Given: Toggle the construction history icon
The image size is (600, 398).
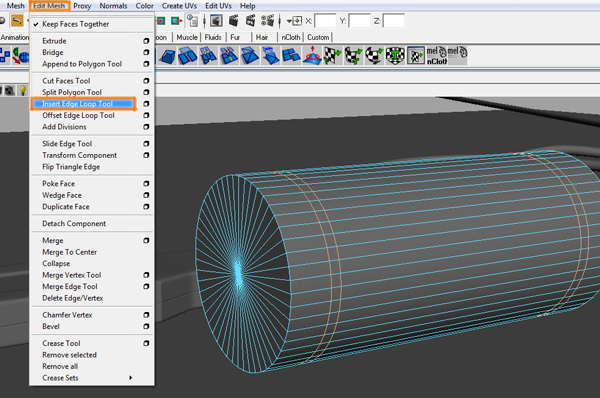Looking at the screenshot, I should pos(192,21).
